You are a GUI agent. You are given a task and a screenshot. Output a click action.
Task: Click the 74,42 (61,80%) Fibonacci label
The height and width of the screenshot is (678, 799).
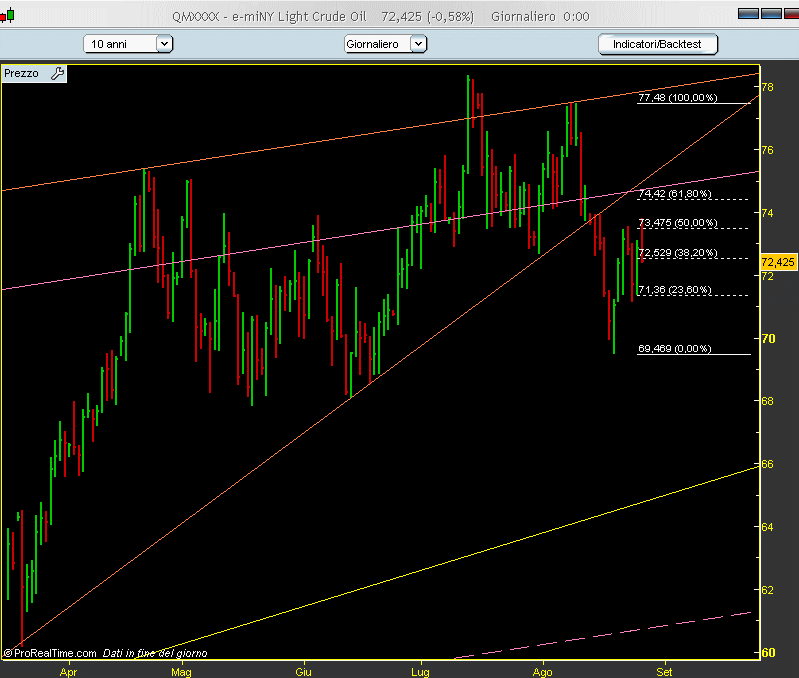675,194
